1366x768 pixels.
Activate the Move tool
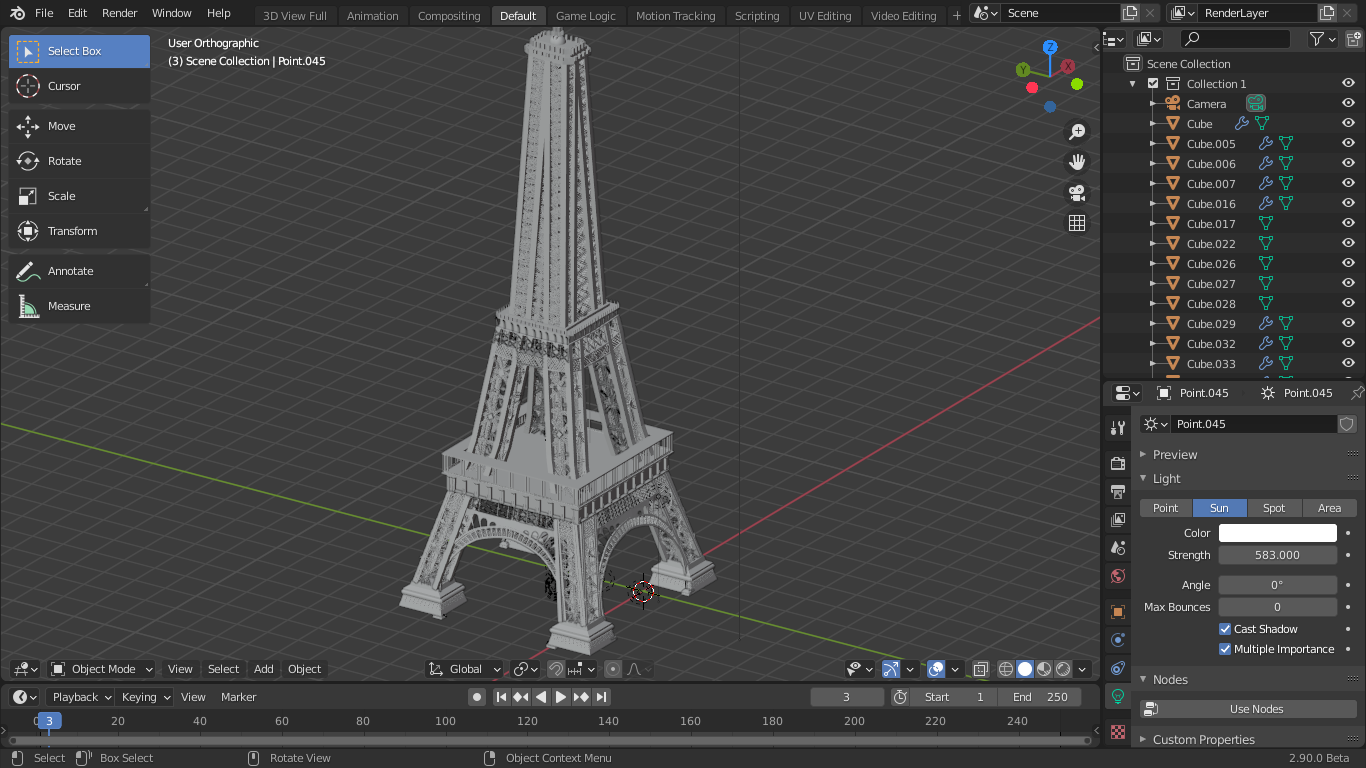pyautogui.click(x=80, y=126)
